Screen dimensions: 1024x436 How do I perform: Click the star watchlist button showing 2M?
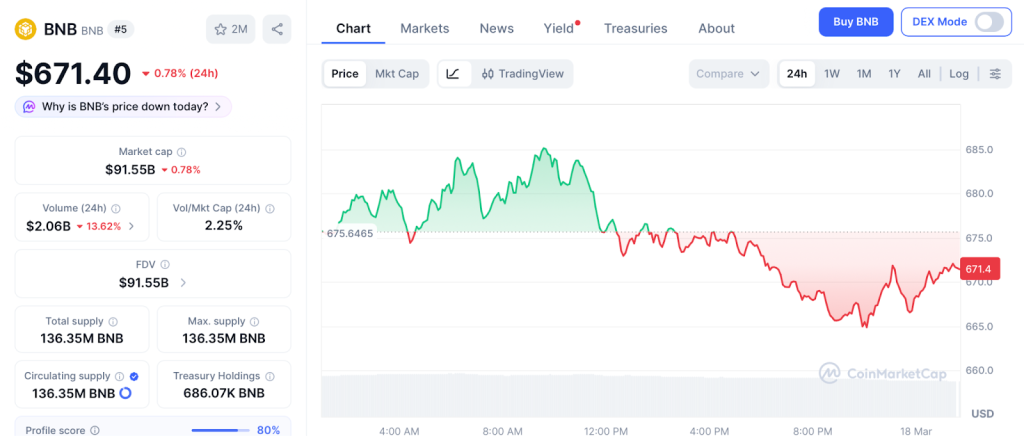coord(231,29)
